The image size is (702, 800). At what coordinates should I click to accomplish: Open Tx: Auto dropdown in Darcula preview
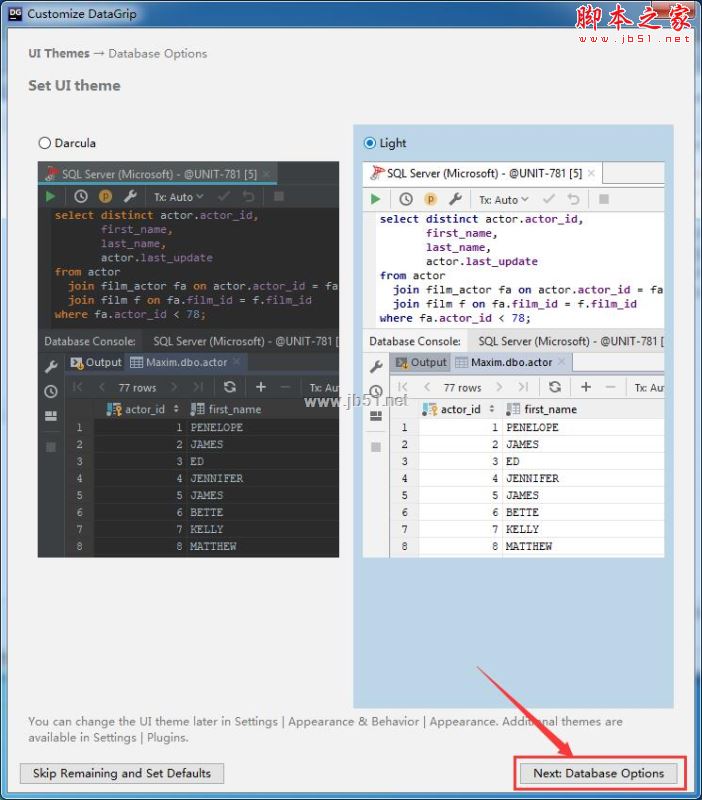[179, 197]
